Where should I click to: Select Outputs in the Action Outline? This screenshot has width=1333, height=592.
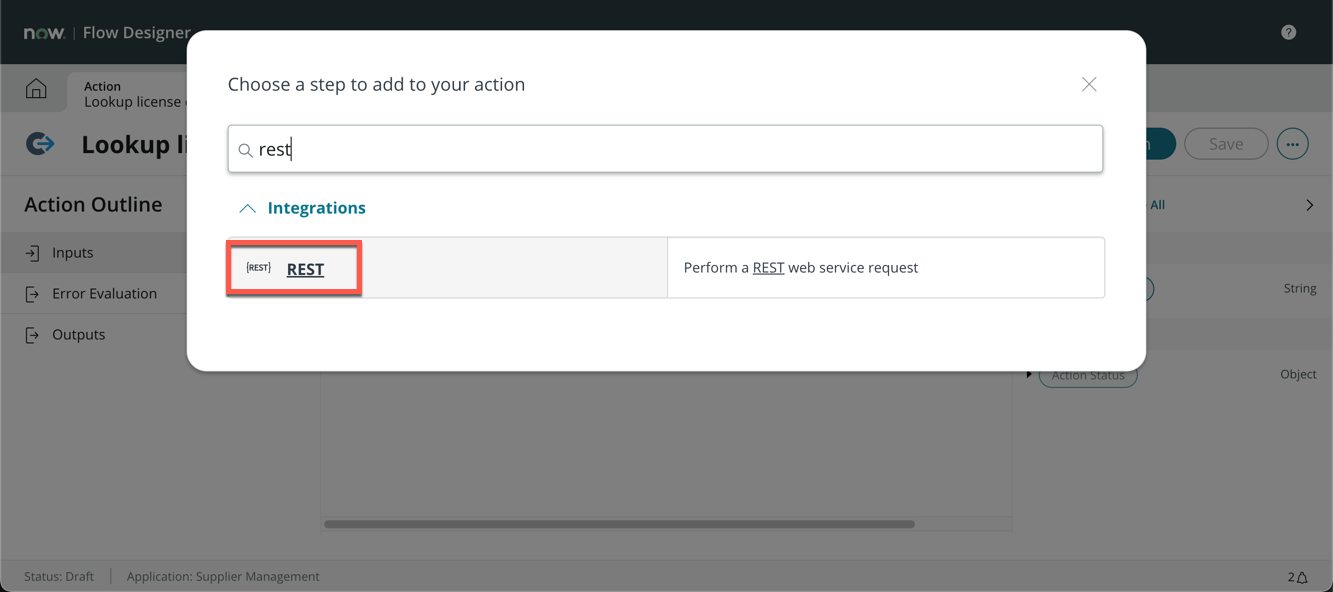click(78, 335)
